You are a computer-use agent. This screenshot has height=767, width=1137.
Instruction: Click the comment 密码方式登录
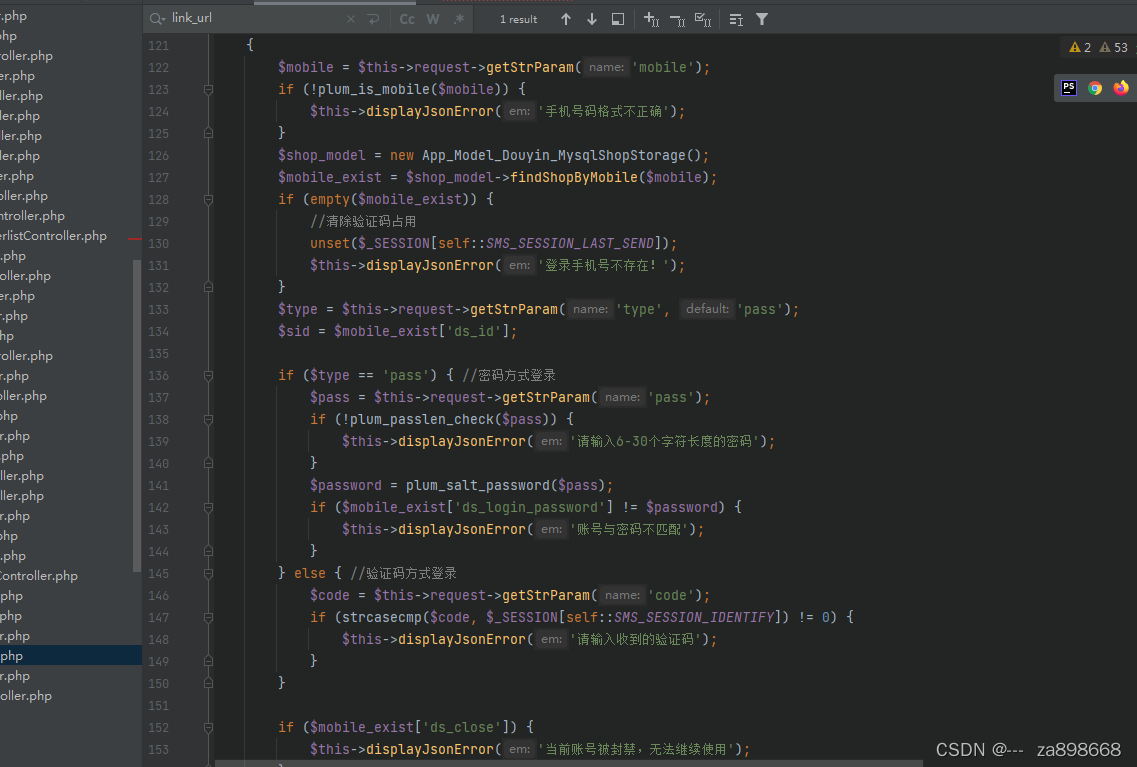tap(509, 375)
